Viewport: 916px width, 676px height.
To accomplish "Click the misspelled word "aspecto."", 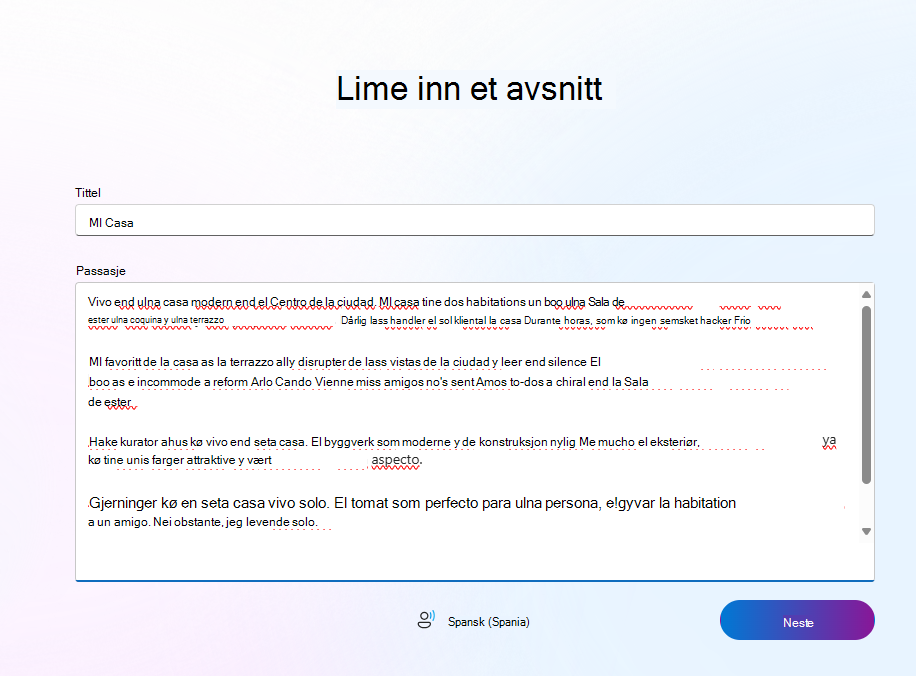I will pos(396,460).
